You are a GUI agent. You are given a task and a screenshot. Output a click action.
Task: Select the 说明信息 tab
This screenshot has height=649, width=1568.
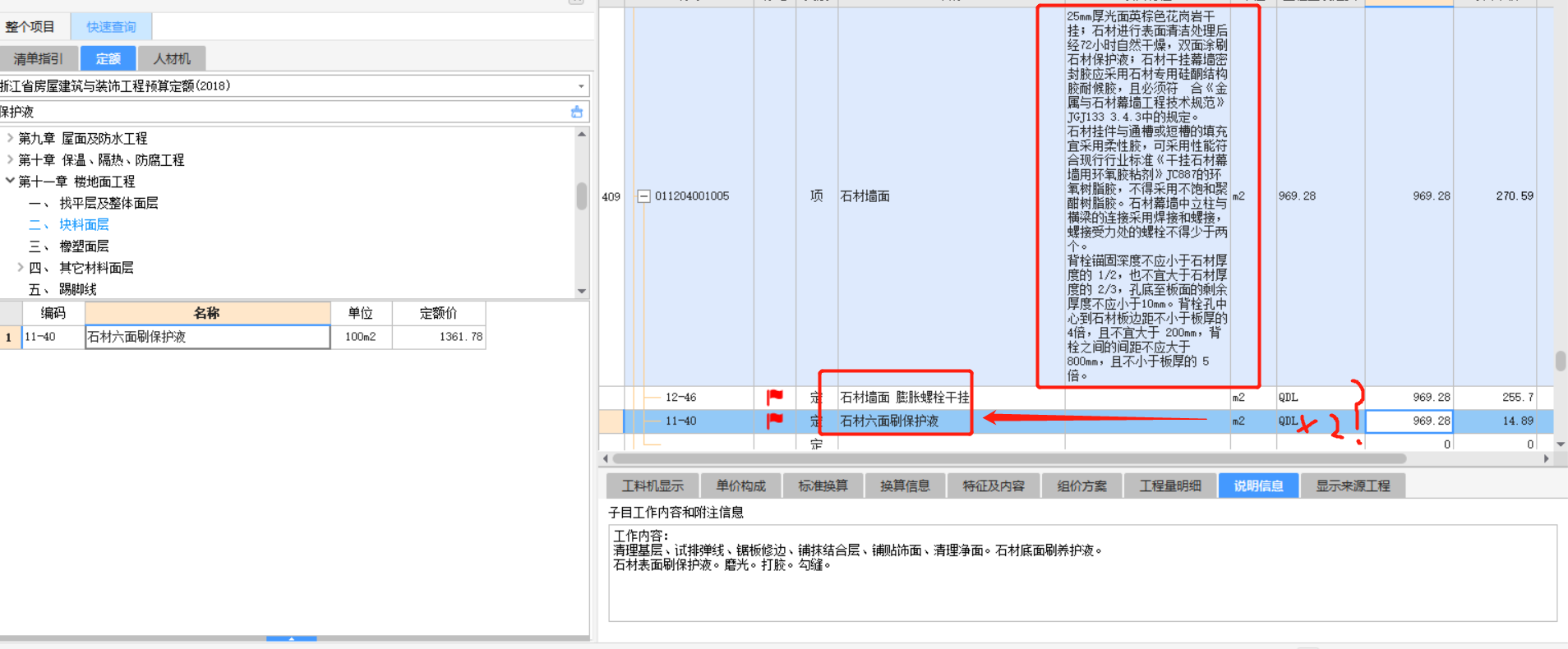[1258, 486]
